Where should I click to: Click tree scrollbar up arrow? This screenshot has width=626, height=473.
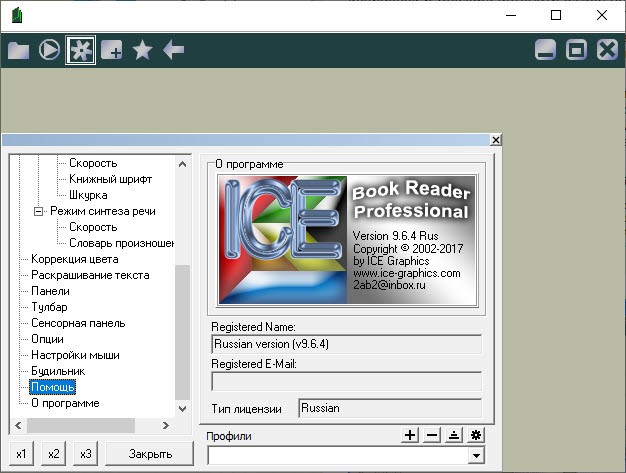click(182, 164)
